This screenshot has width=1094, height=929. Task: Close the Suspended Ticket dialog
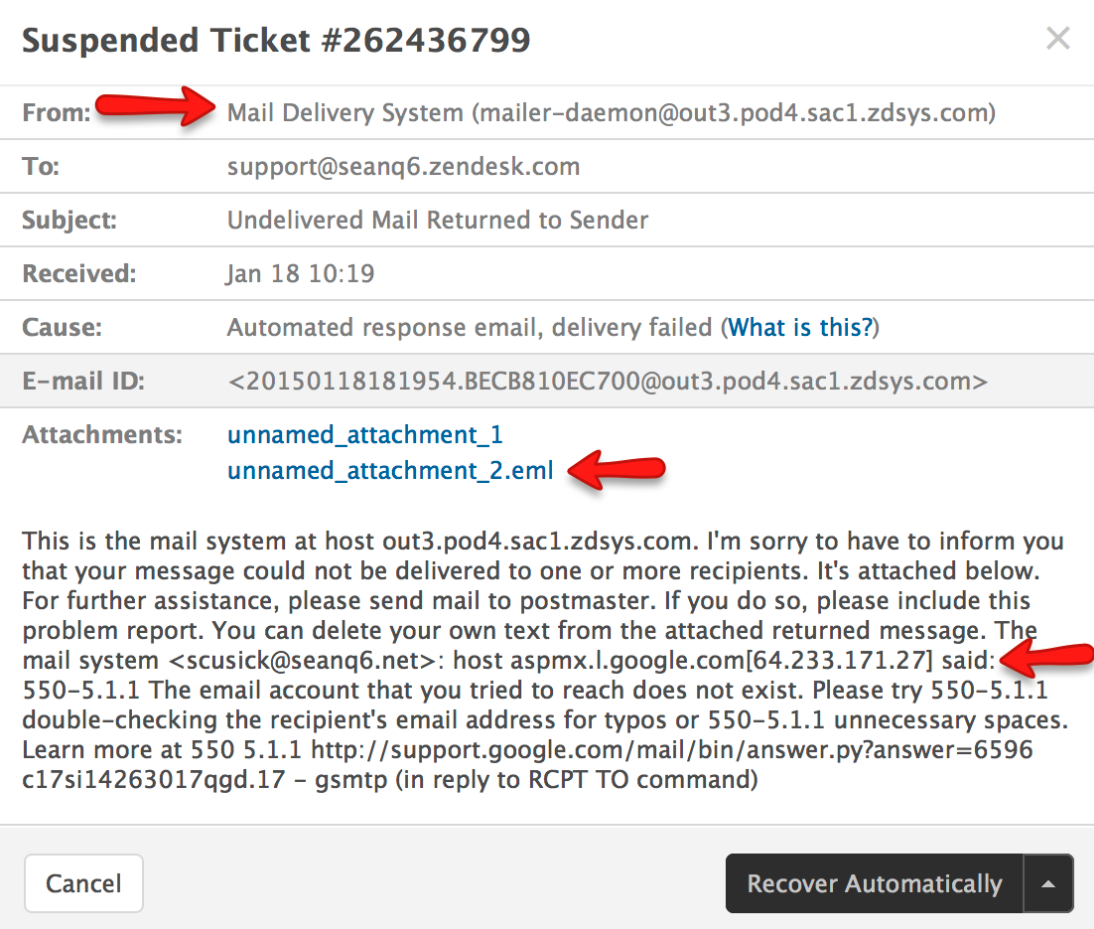[x=1057, y=39]
